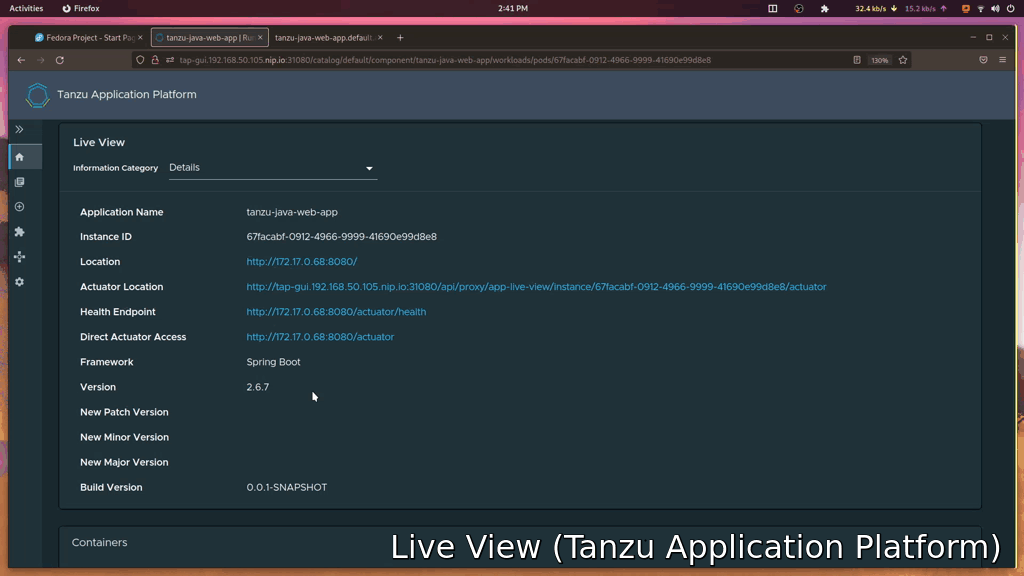
Task: Switch to the Fedora Project Start Page tab
Action: [x=84, y=38]
